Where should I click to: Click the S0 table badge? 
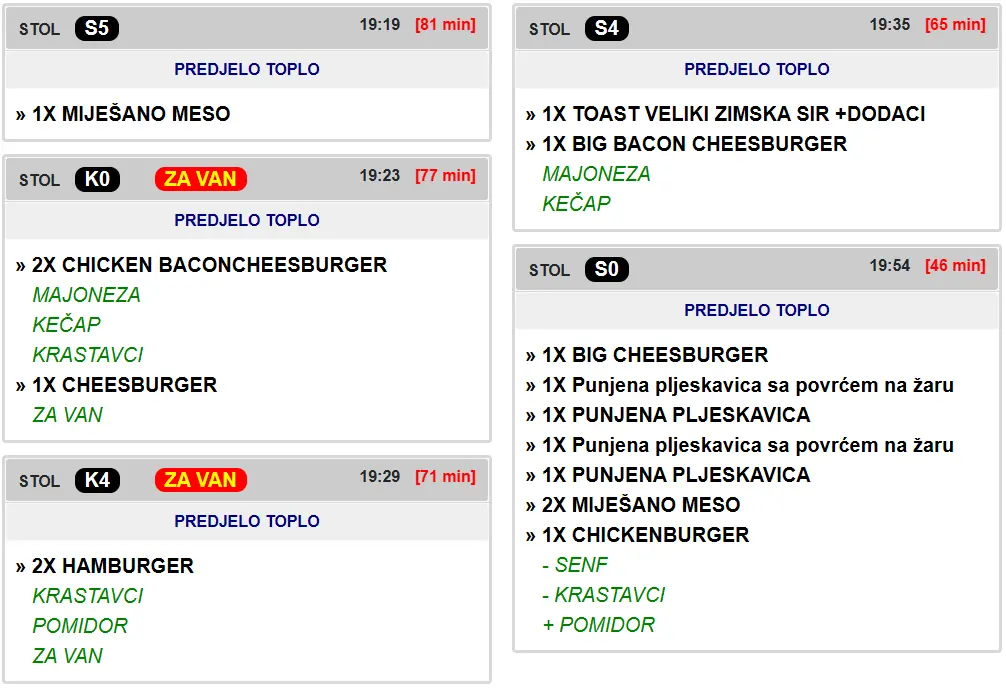click(607, 270)
